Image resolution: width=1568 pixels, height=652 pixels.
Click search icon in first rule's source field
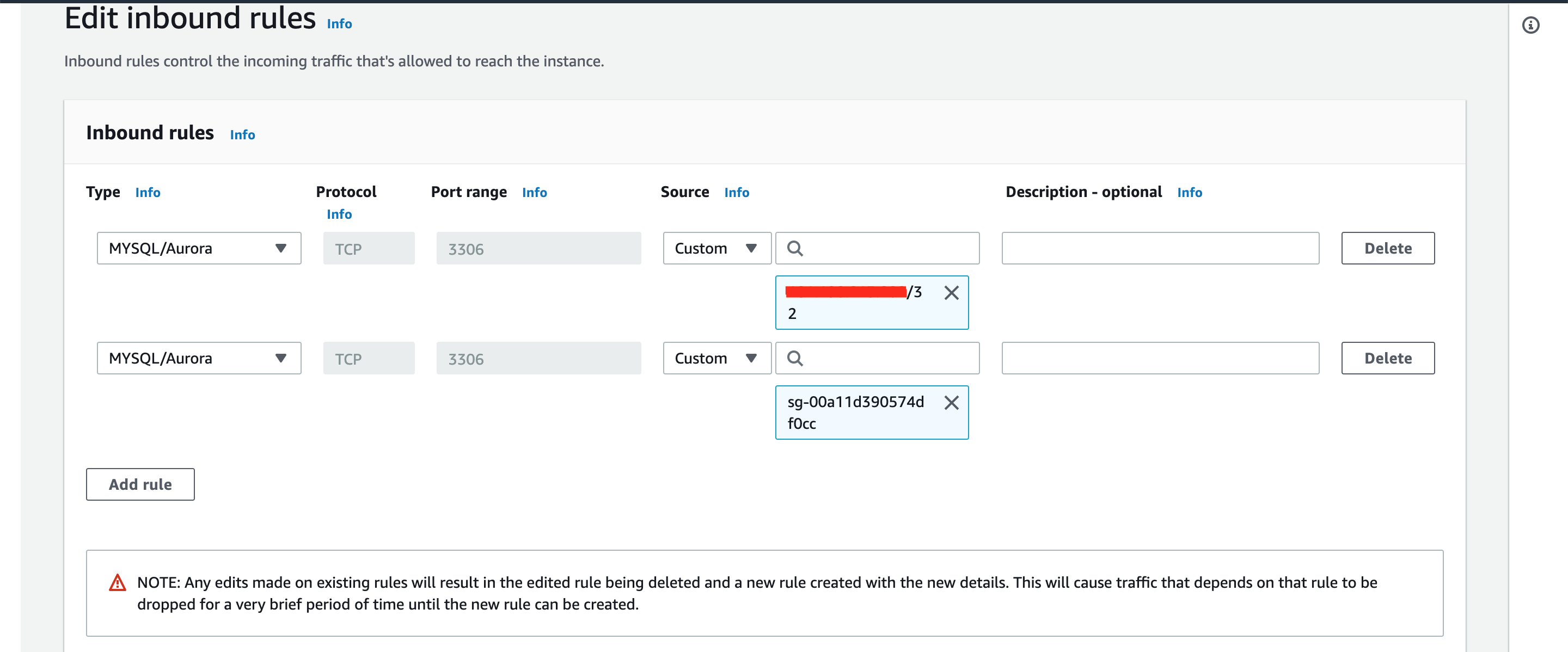point(794,248)
